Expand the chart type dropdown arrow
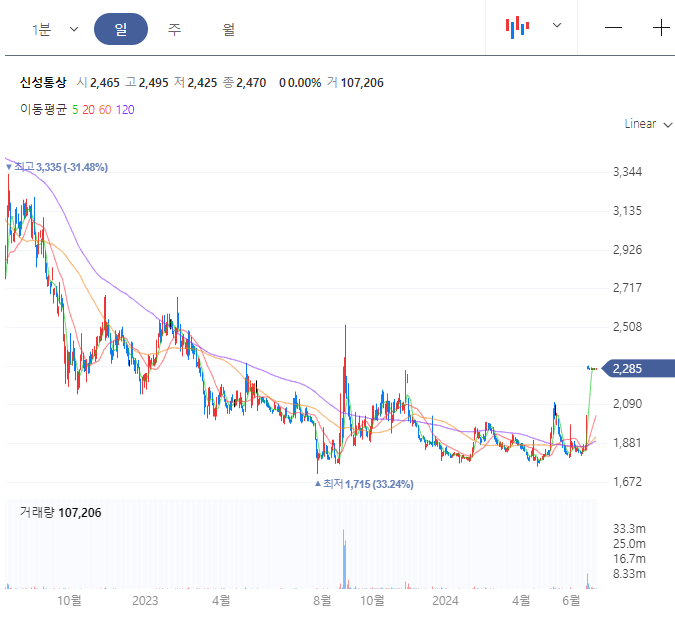 coord(557,25)
